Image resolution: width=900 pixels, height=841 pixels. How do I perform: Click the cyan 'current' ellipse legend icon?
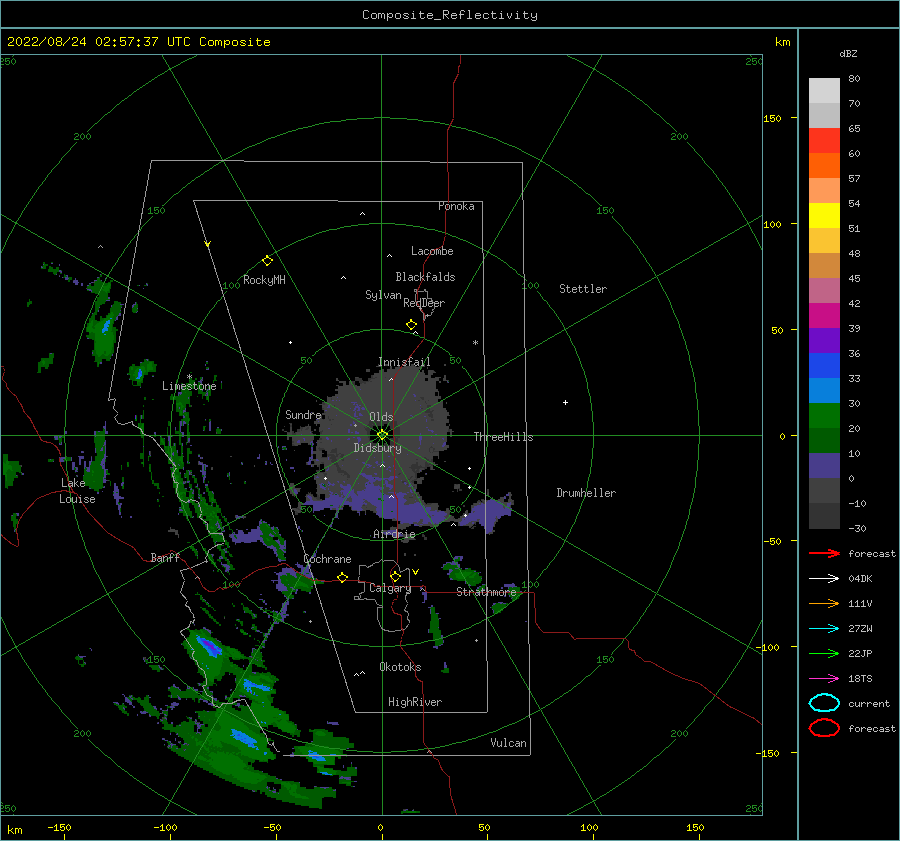[x=824, y=703]
